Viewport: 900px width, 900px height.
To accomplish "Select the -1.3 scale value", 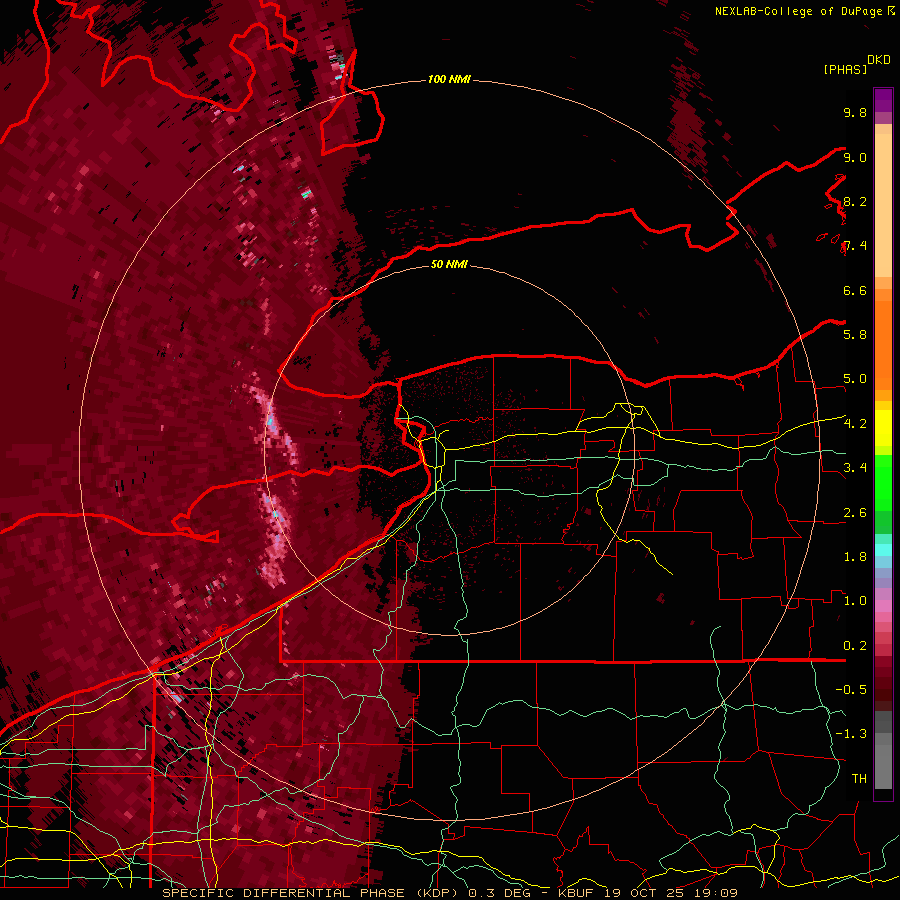I will click(x=851, y=734).
